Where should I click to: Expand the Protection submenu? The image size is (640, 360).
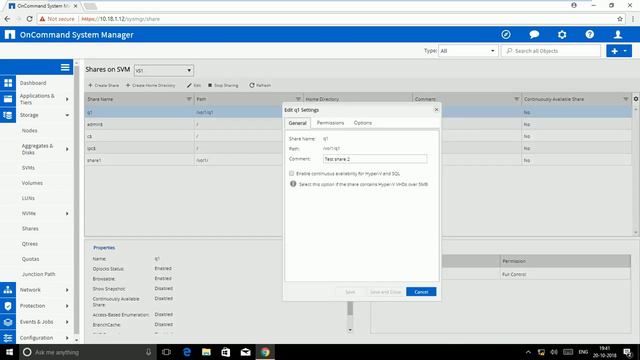[67, 306]
